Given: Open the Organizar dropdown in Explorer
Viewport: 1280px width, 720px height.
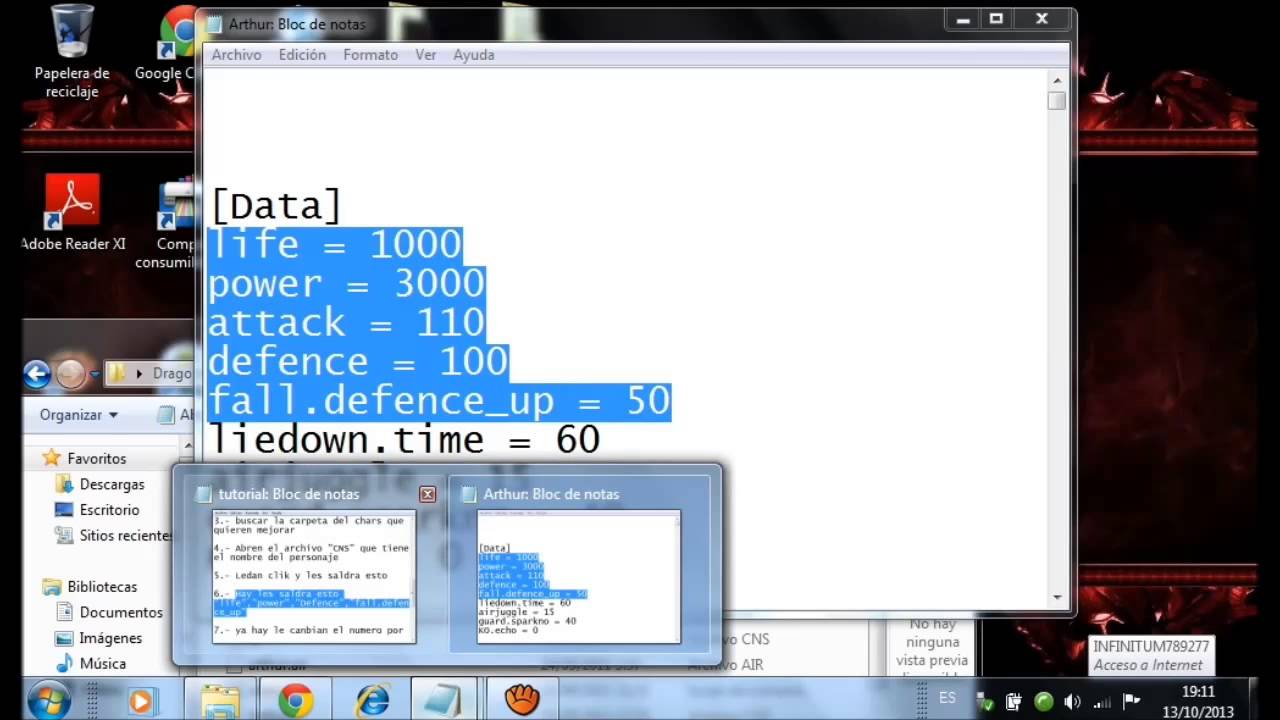Looking at the screenshot, I should 79,414.
